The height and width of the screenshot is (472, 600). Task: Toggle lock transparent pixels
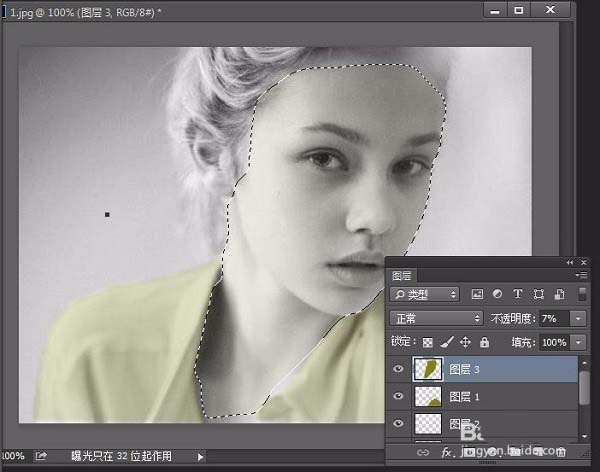(x=429, y=342)
